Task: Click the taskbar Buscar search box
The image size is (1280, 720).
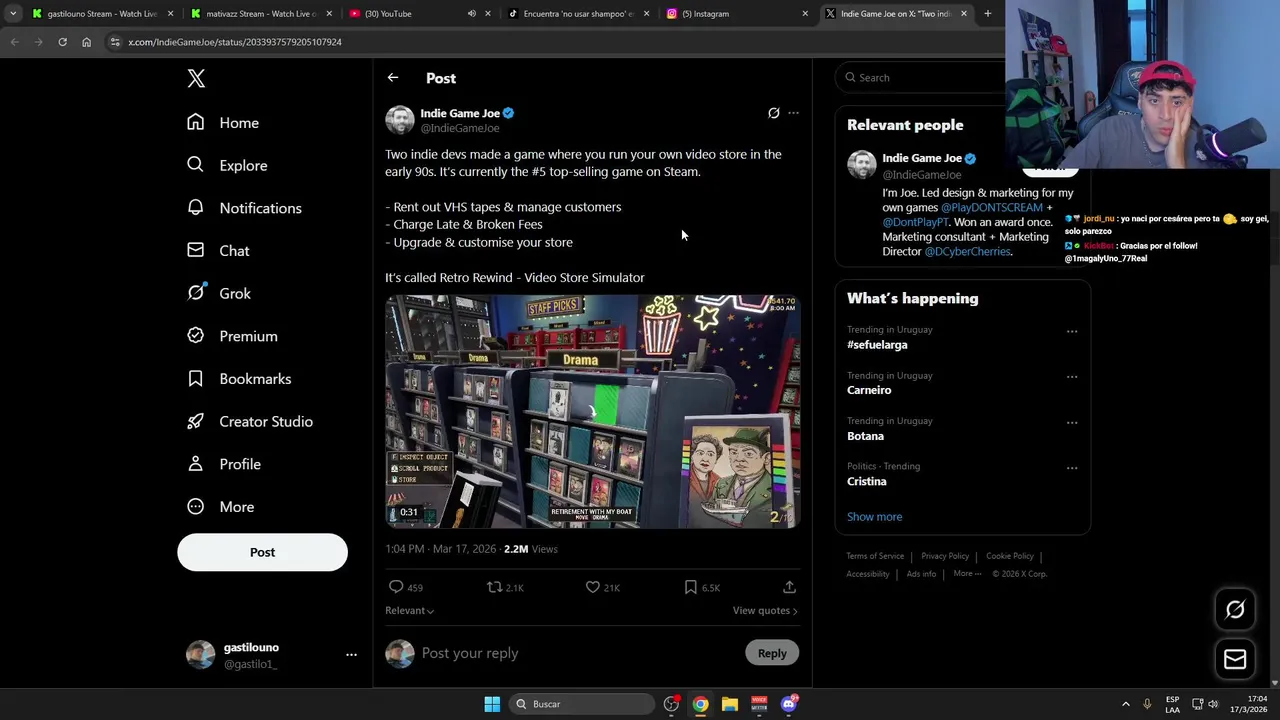Action: click(581, 704)
